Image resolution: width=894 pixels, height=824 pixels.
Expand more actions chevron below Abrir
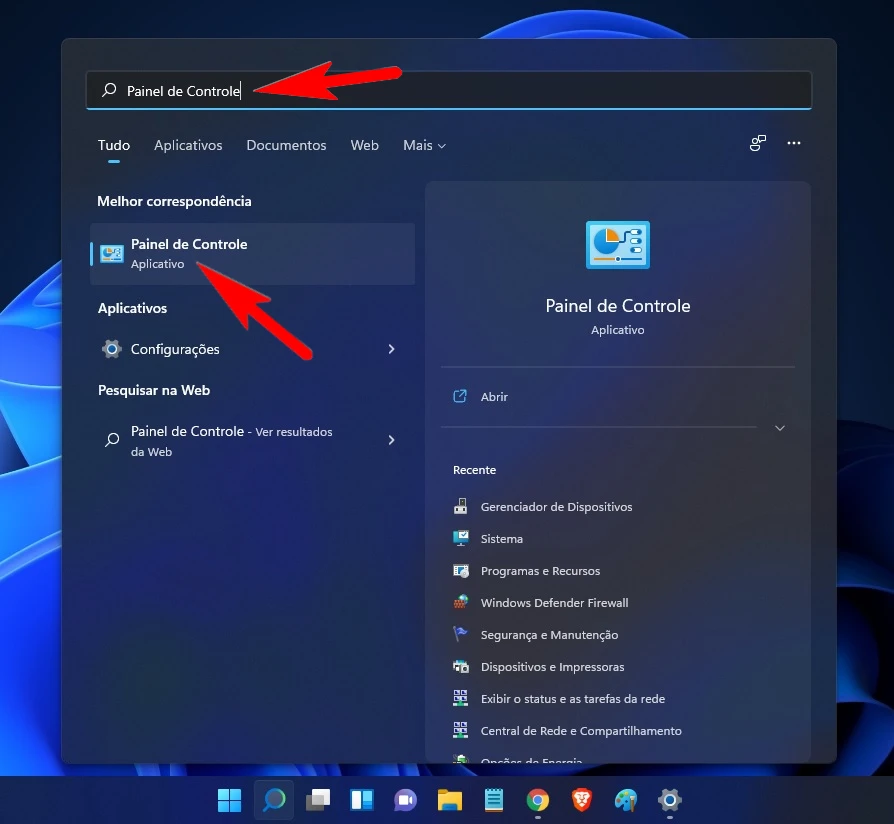[x=780, y=428]
